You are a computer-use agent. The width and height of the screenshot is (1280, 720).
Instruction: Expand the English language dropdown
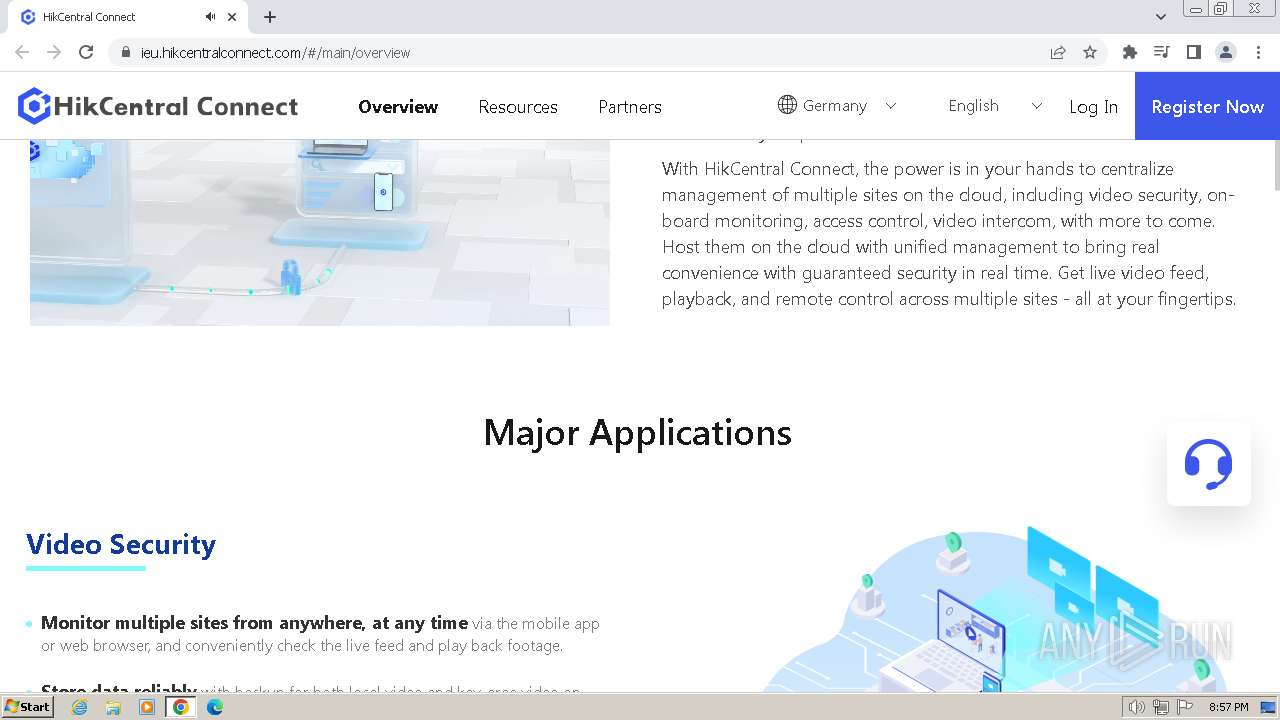tap(1037, 106)
